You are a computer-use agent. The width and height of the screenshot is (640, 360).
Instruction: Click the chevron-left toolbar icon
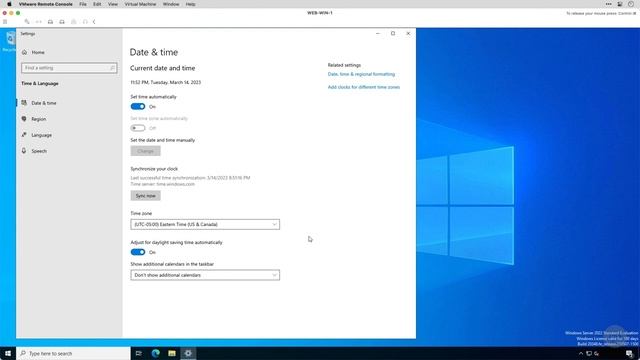tap(94, 22)
